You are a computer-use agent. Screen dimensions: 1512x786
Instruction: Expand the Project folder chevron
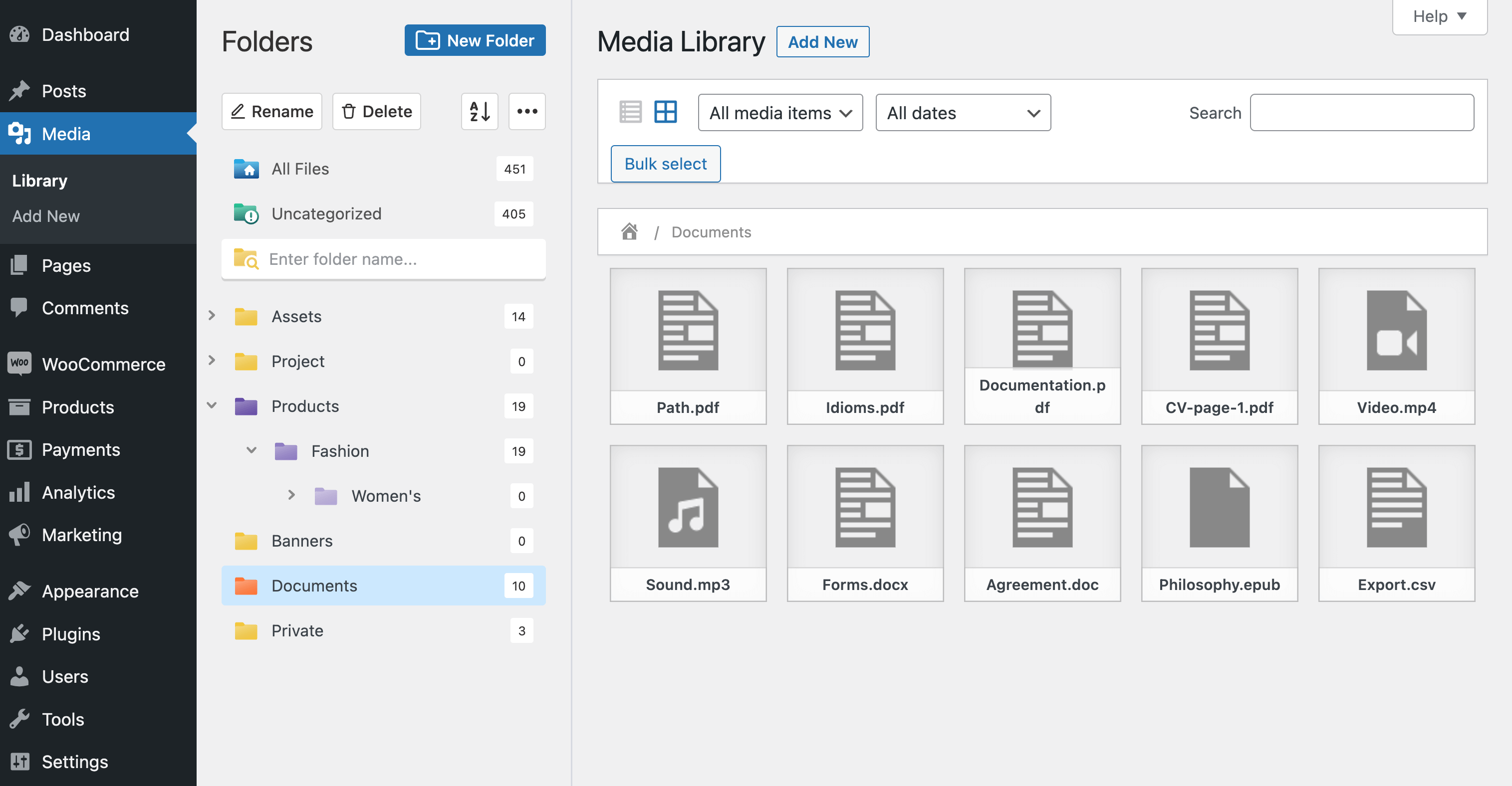click(x=212, y=360)
